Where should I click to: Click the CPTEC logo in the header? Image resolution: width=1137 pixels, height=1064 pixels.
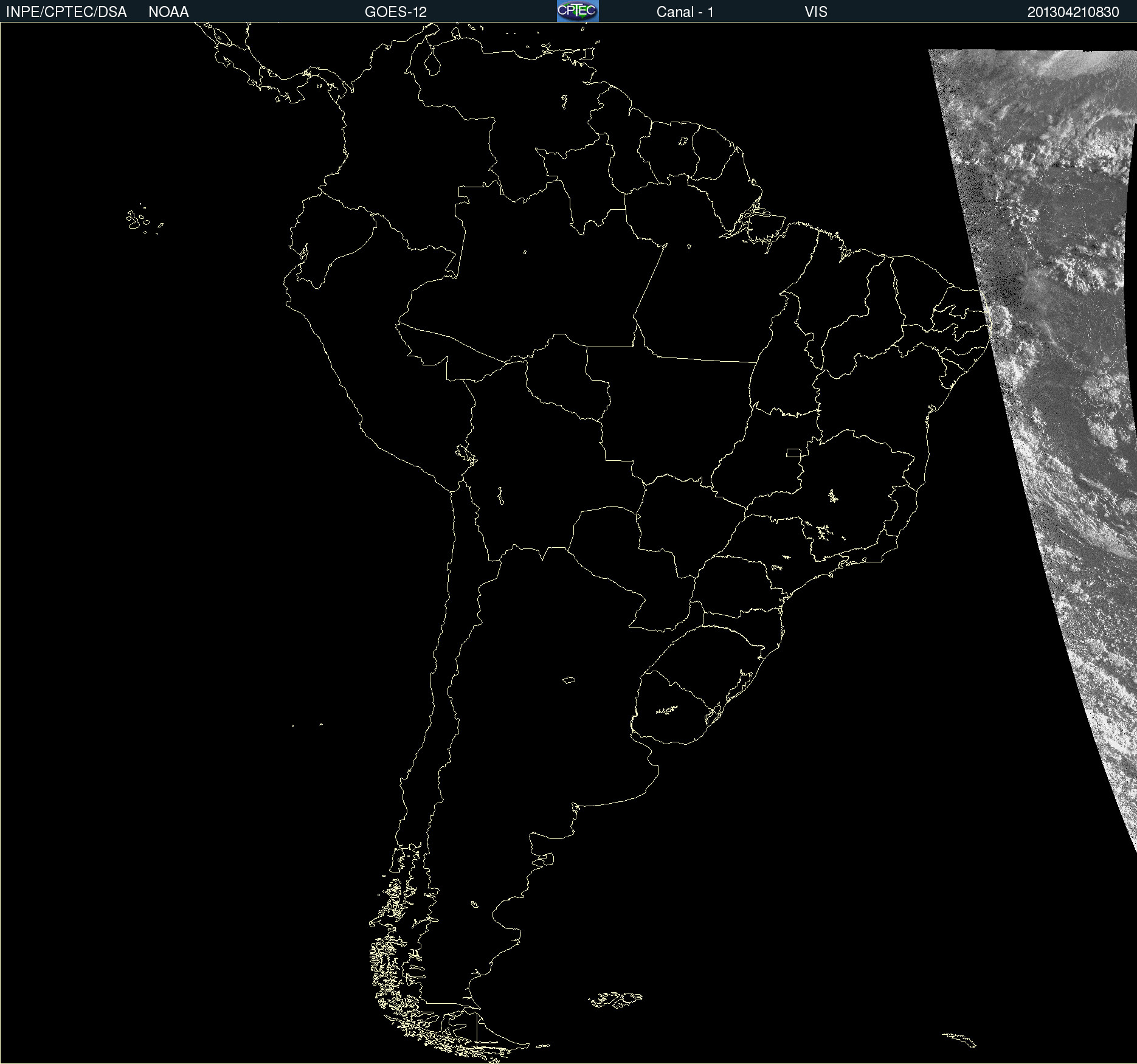point(578,11)
